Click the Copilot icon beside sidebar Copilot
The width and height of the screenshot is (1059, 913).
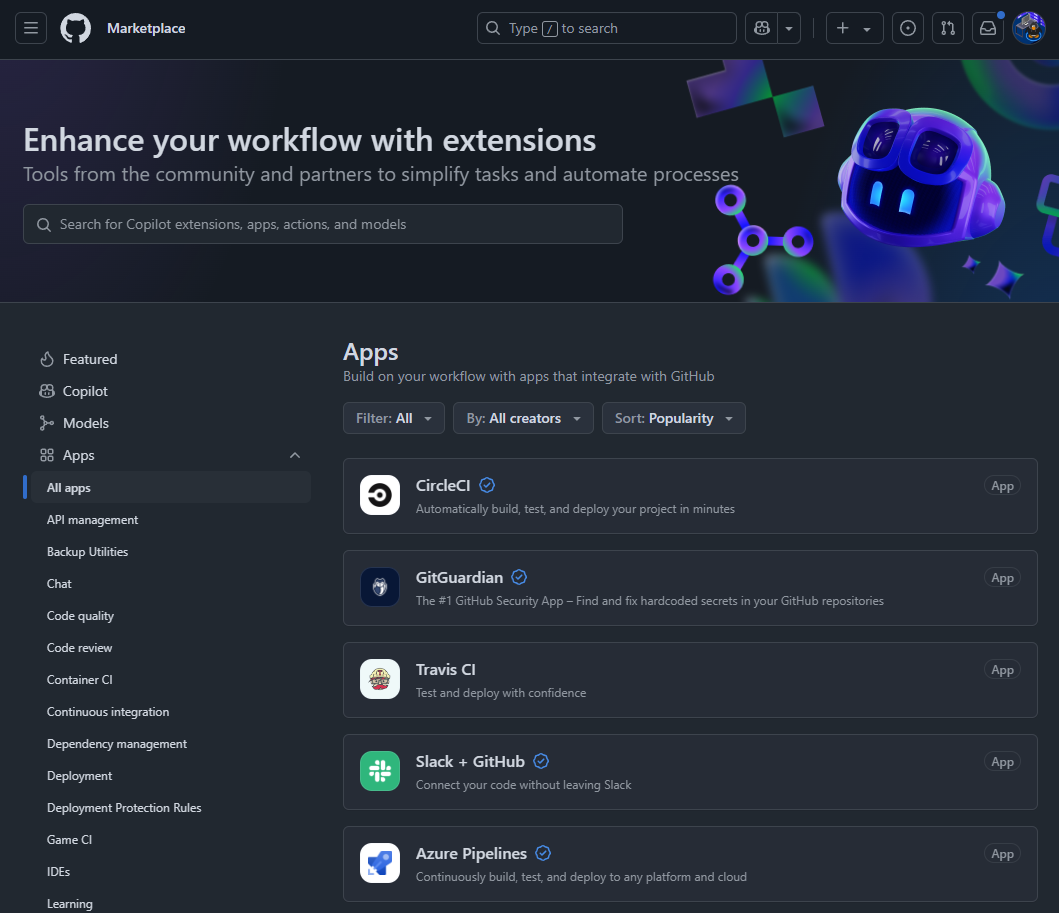pyautogui.click(x=47, y=391)
